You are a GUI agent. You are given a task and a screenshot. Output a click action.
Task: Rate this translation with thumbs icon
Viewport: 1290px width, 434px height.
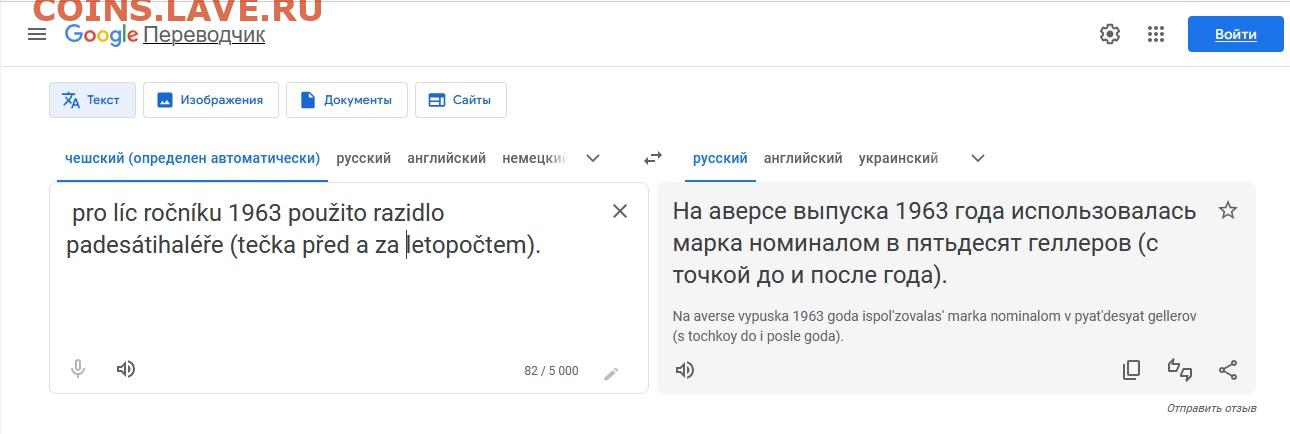pyautogui.click(x=1180, y=370)
